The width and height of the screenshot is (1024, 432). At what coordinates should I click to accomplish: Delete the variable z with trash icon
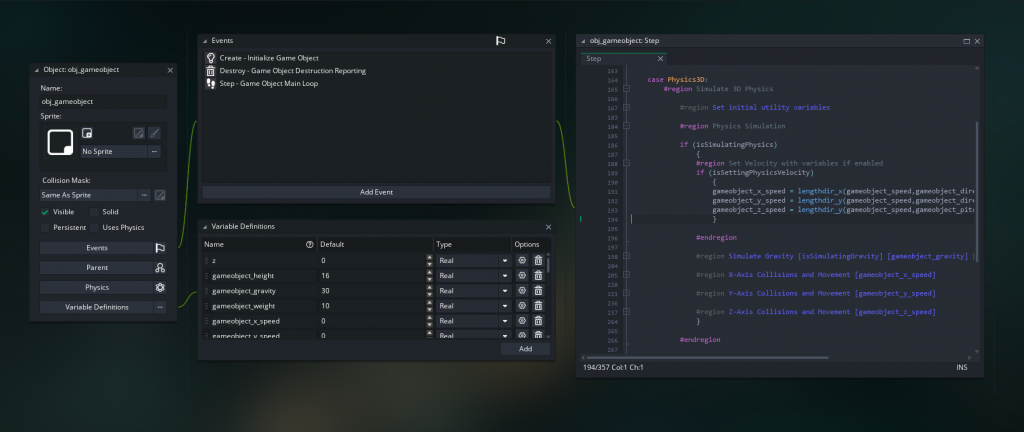538,260
